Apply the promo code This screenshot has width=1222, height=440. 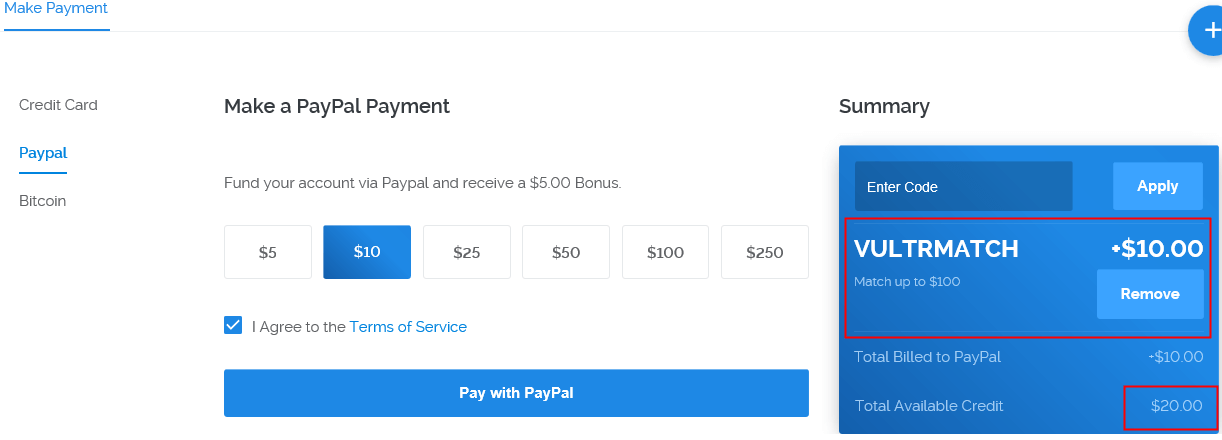(x=1158, y=187)
